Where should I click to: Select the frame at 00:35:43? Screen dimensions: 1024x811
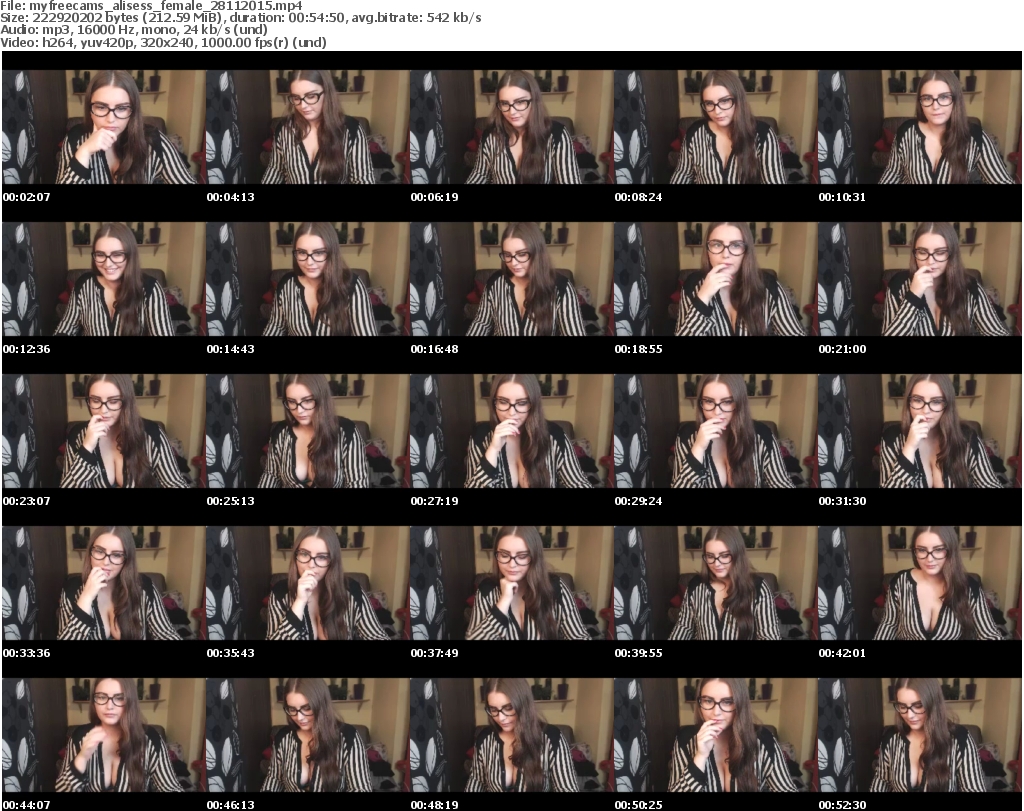click(308, 583)
